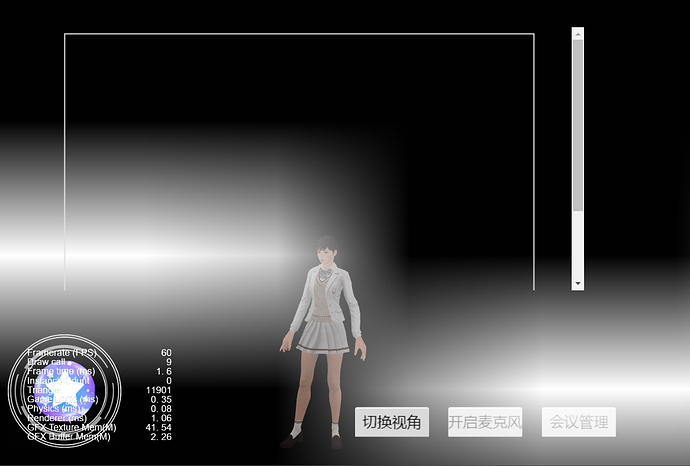Click the GFX Texture Mem value 41.54
Image resolution: width=690 pixels, height=466 pixels.
(158, 427)
